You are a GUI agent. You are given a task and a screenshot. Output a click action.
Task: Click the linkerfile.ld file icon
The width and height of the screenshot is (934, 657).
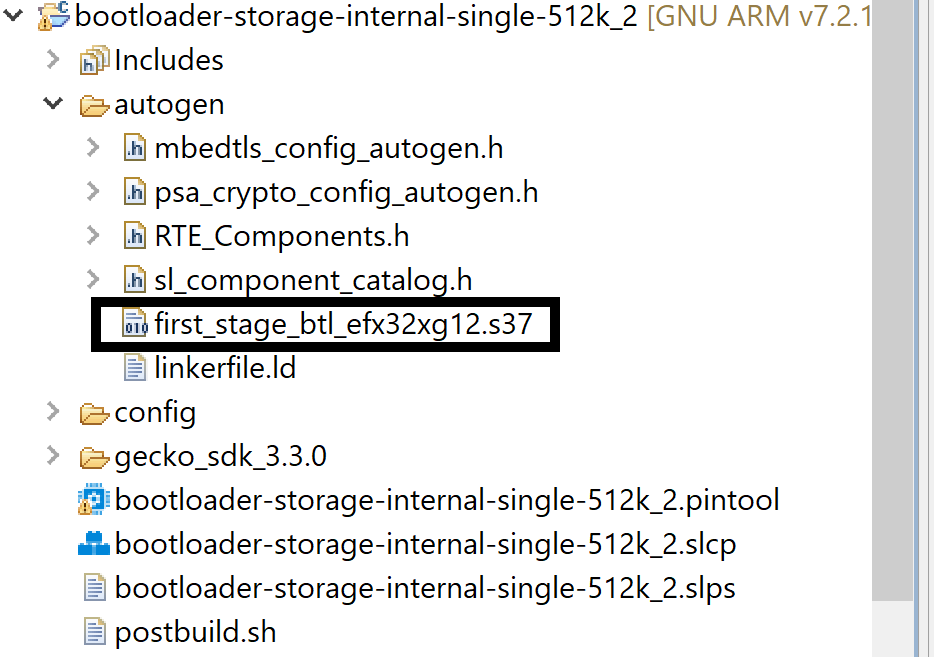(135, 368)
